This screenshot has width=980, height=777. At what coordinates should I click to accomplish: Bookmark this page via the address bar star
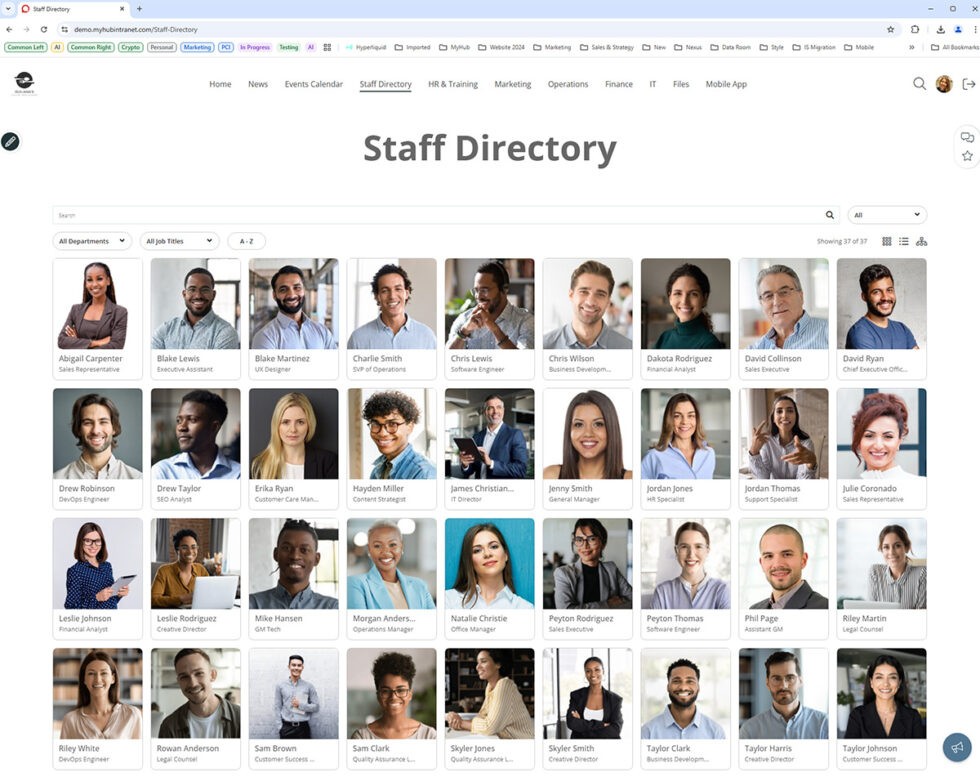point(889,29)
